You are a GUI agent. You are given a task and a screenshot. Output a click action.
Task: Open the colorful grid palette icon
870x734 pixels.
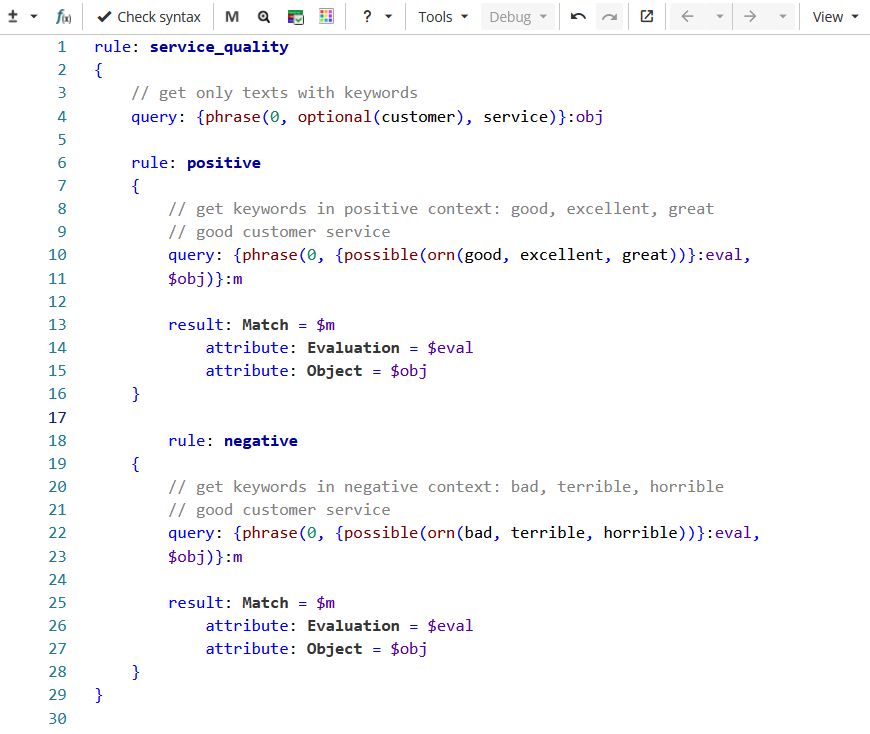(326, 17)
